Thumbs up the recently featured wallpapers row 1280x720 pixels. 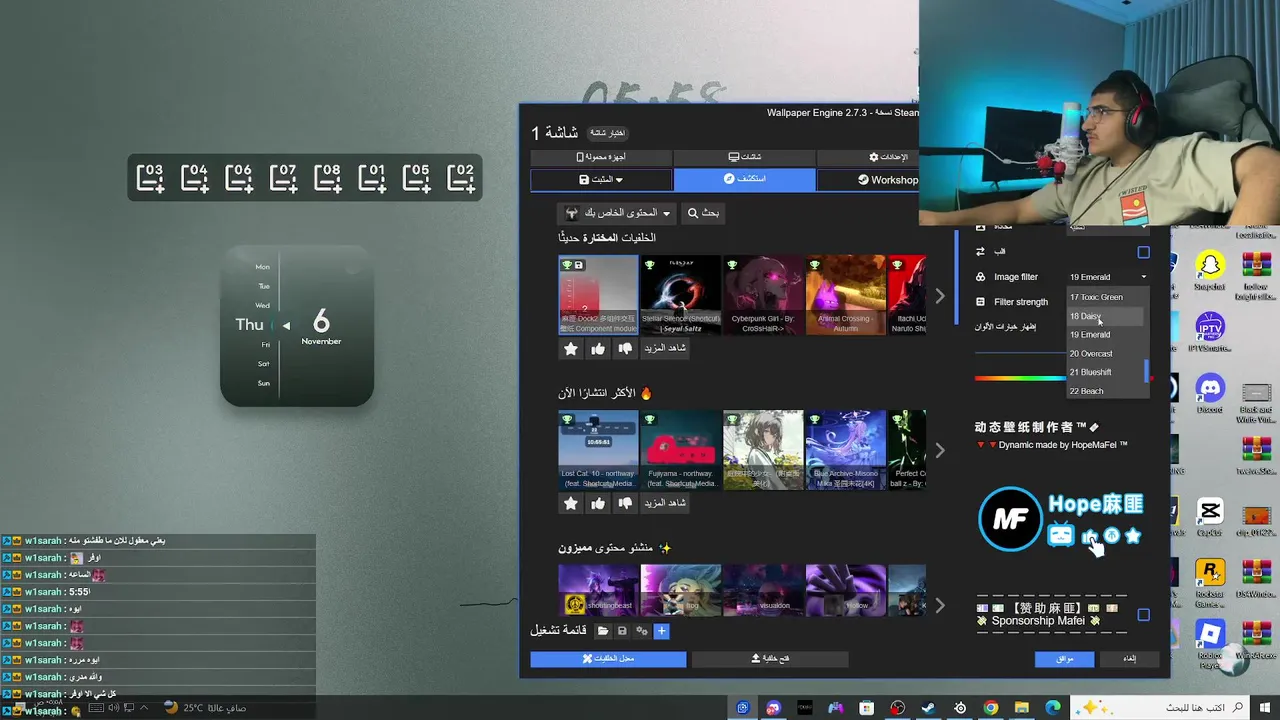click(x=598, y=348)
